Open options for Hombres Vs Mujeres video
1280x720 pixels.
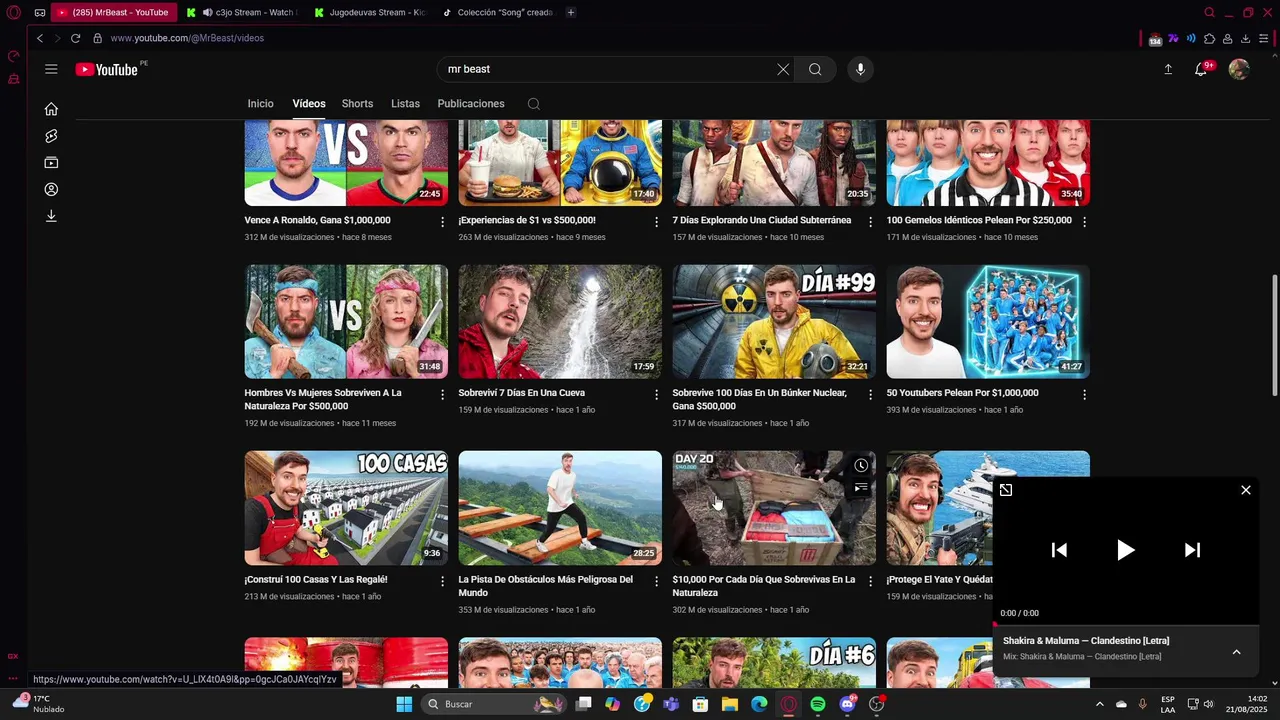coord(442,395)
